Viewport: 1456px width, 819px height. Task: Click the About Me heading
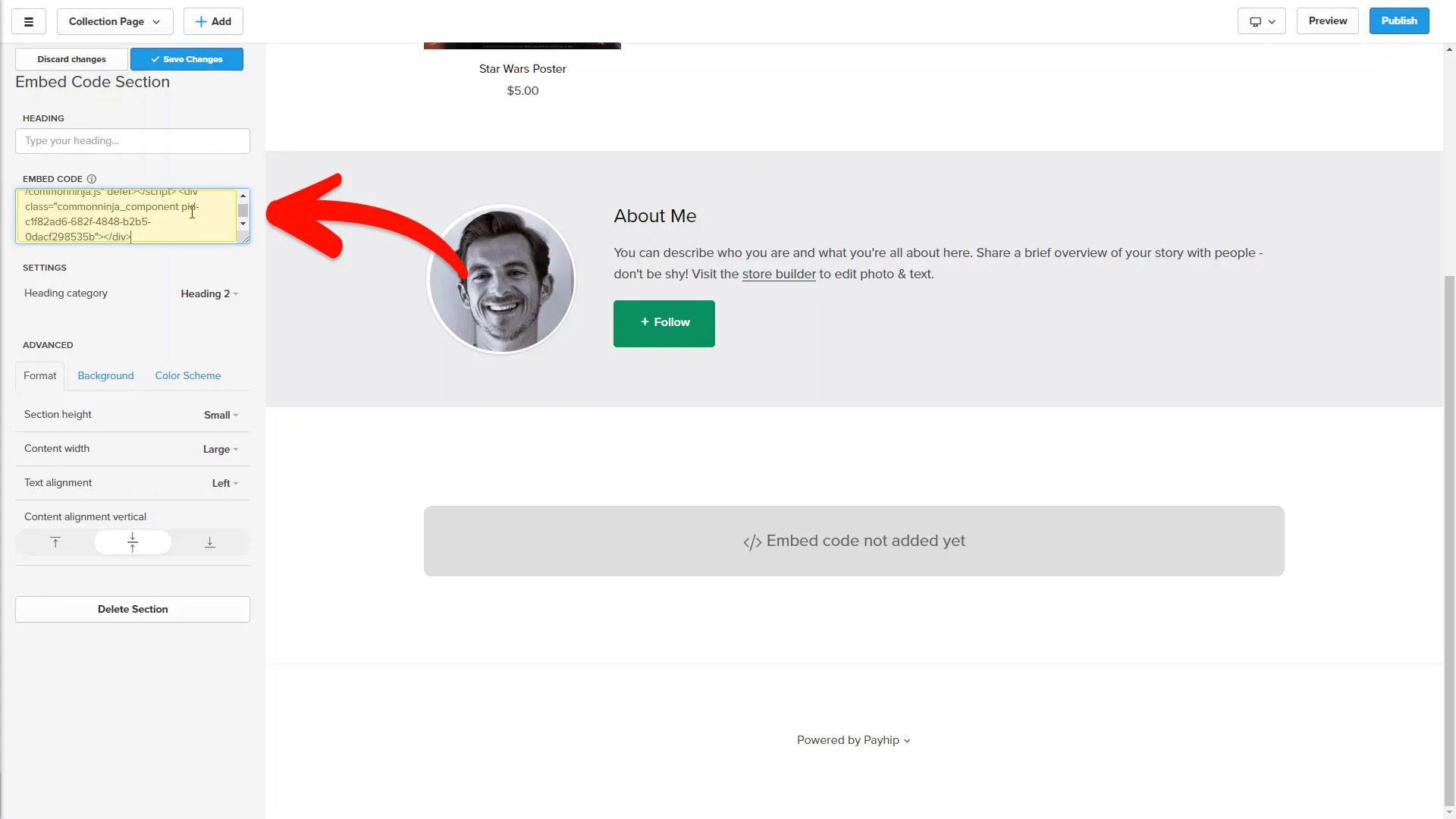(x=655, y=216)
